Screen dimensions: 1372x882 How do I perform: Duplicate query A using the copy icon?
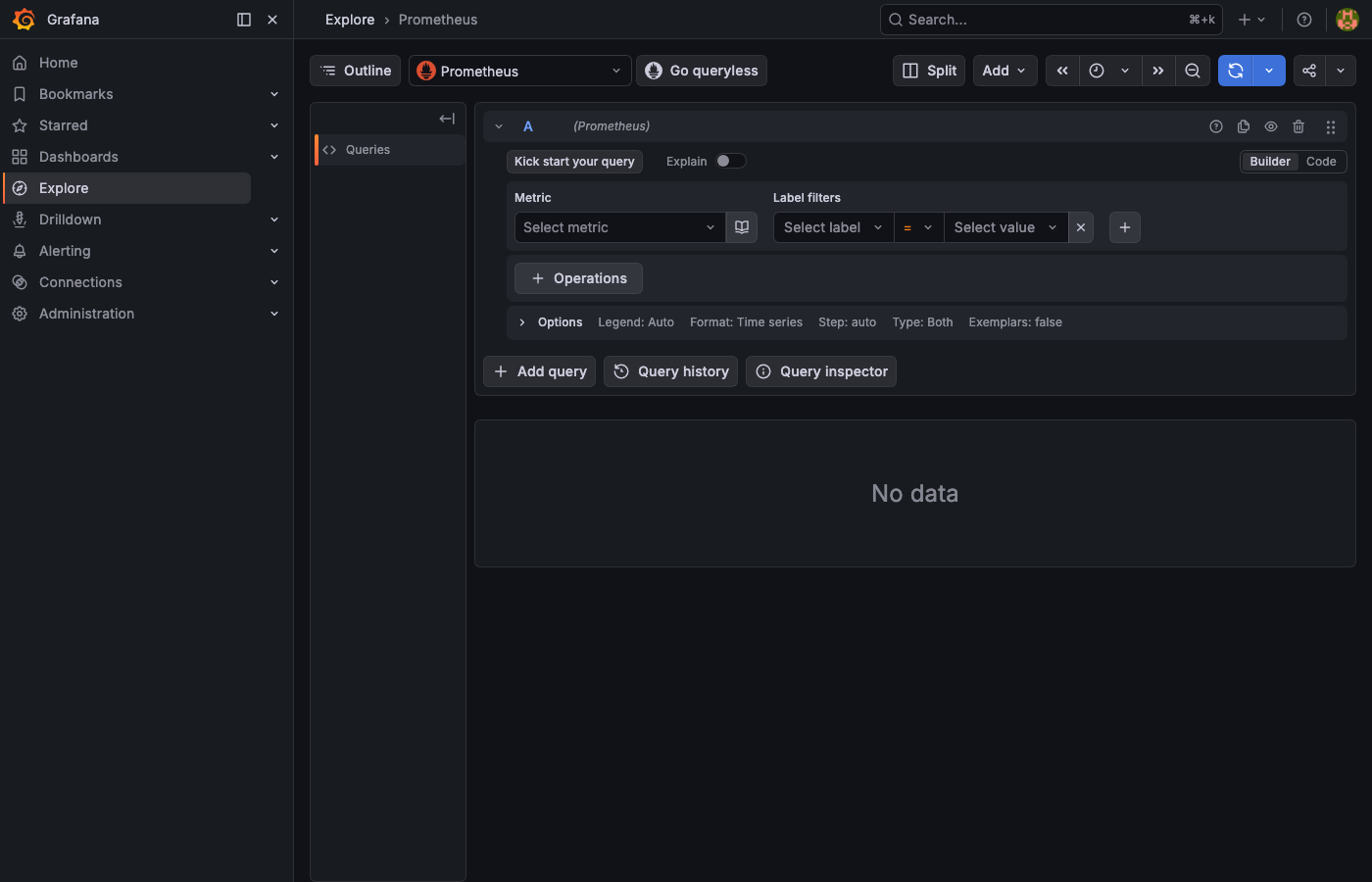click(x=1244, y=126)
